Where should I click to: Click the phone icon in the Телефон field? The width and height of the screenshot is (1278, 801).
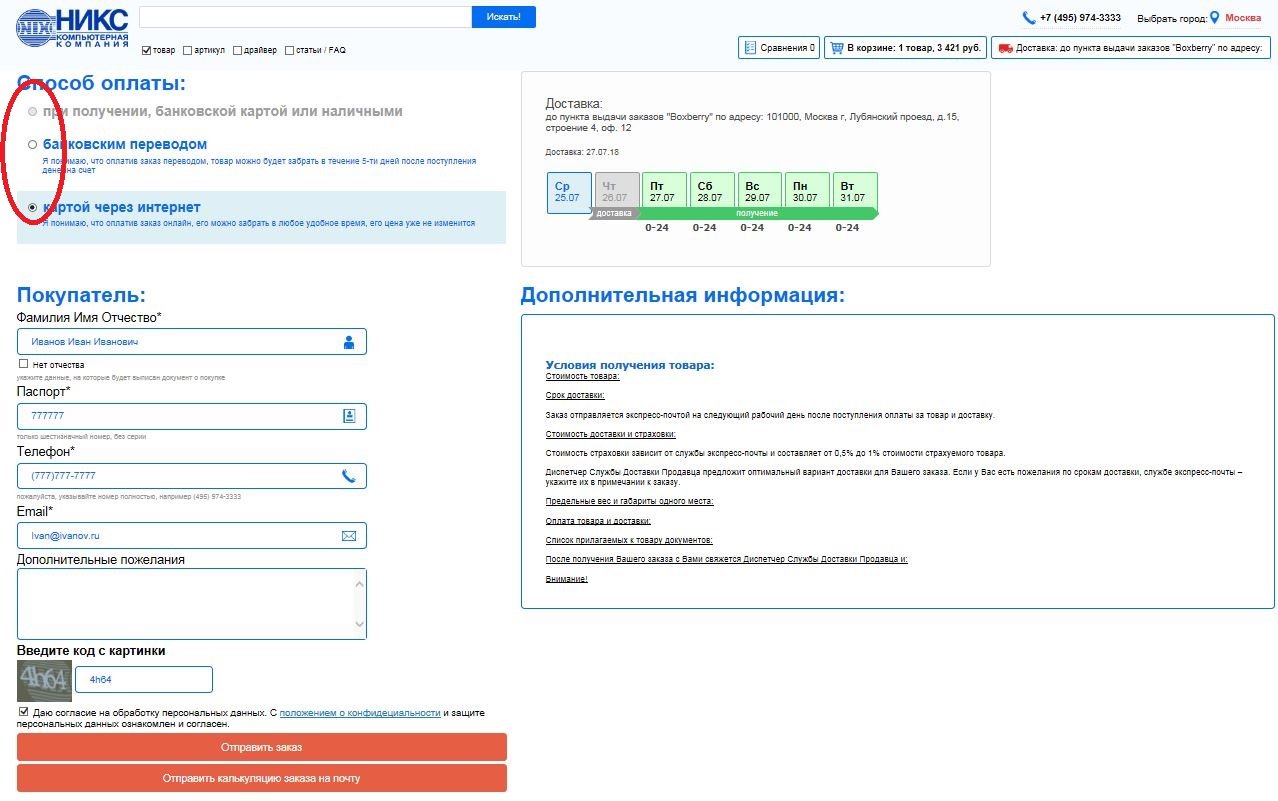coord(349,476)
